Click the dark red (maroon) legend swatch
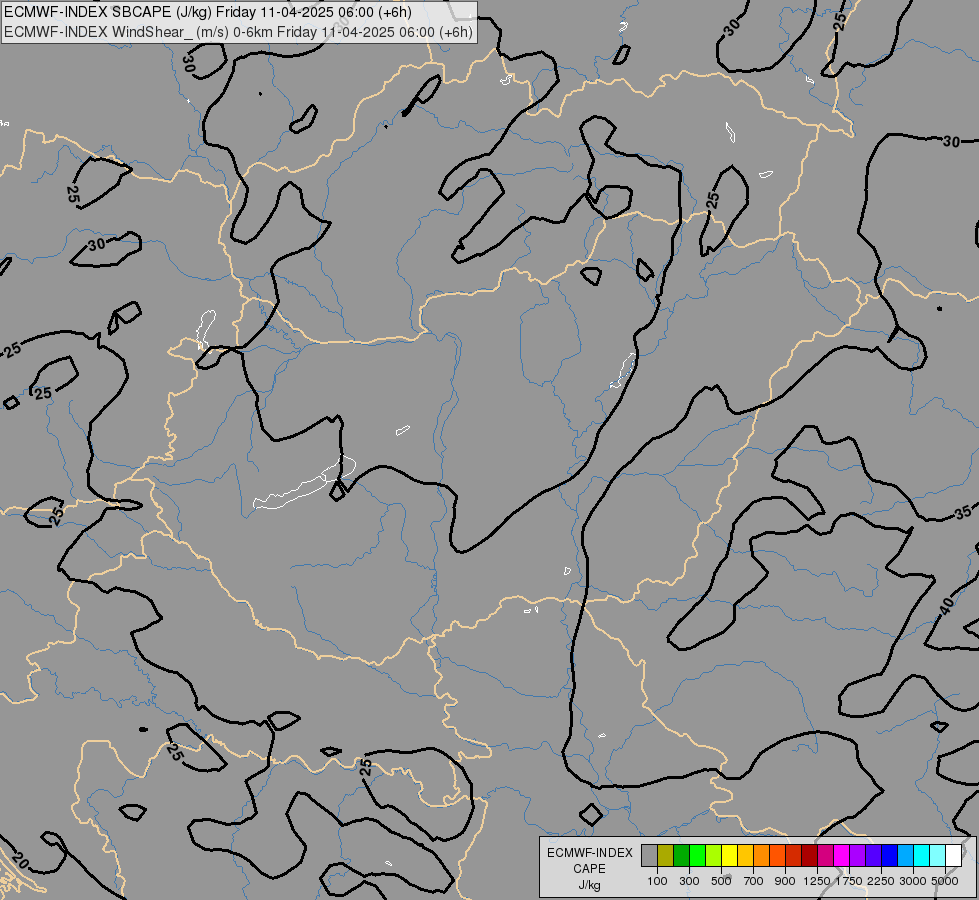Viewport: 979px width, 900px height. point(809,855)
